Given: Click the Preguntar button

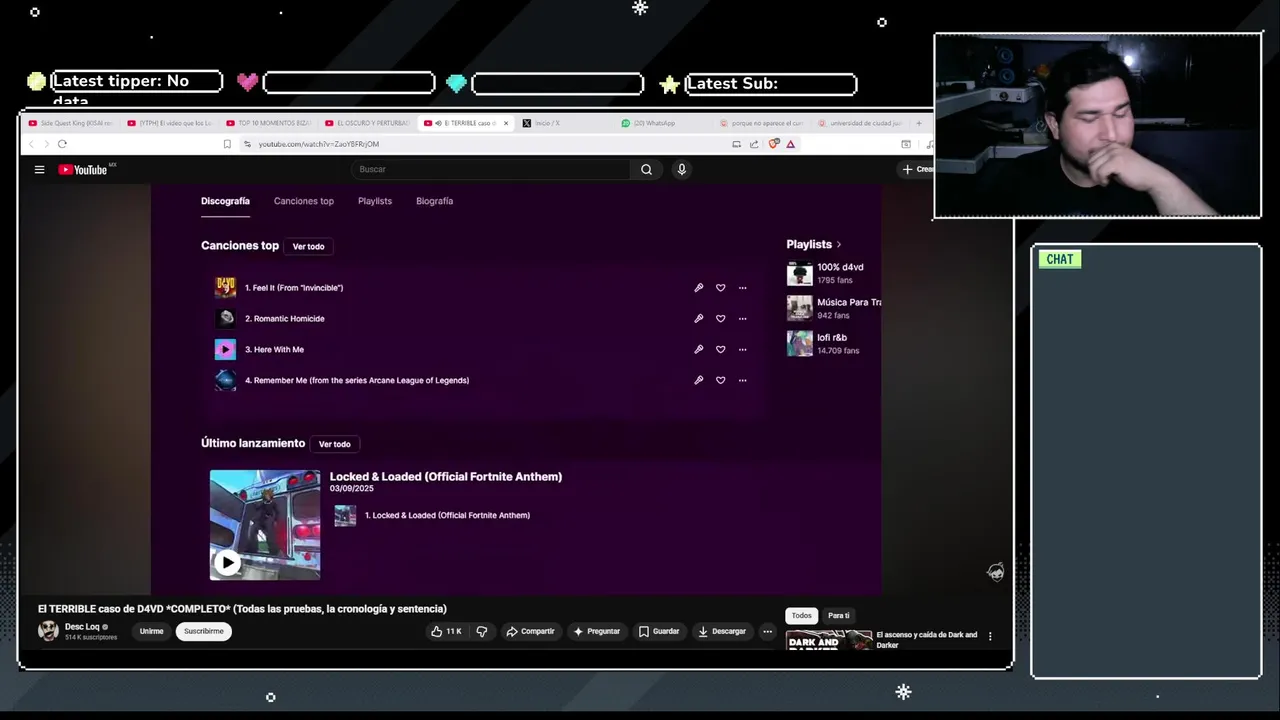Looking at the screenshot, I should pyautogui.click(x=597, y=631).
